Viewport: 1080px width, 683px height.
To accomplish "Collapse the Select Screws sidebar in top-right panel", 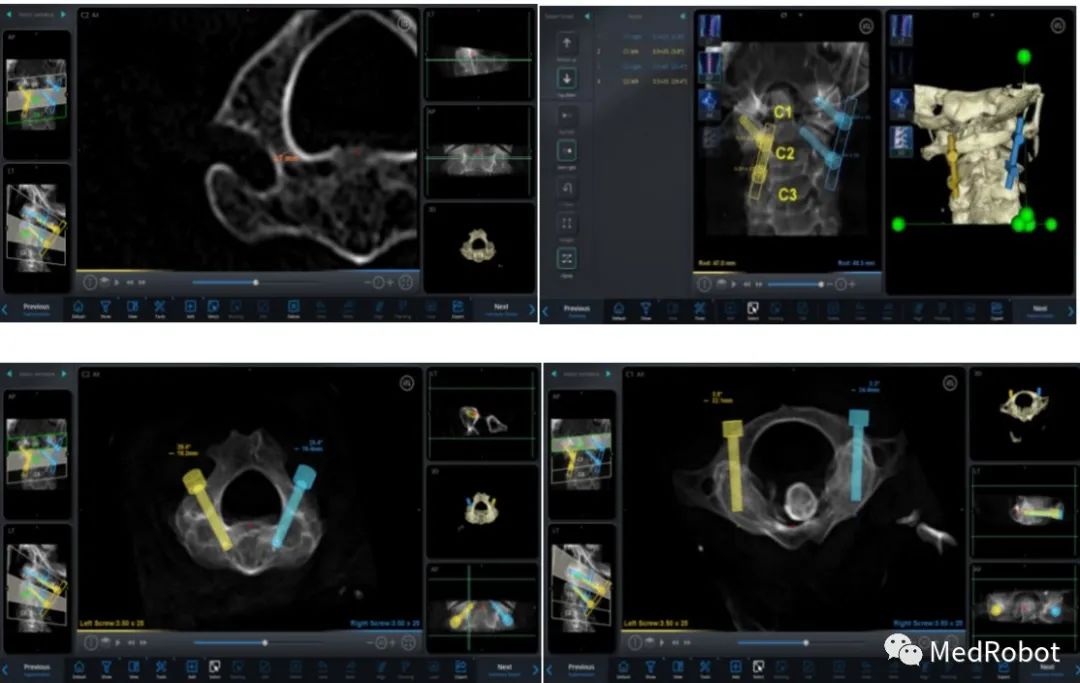I will pos(587,16).
